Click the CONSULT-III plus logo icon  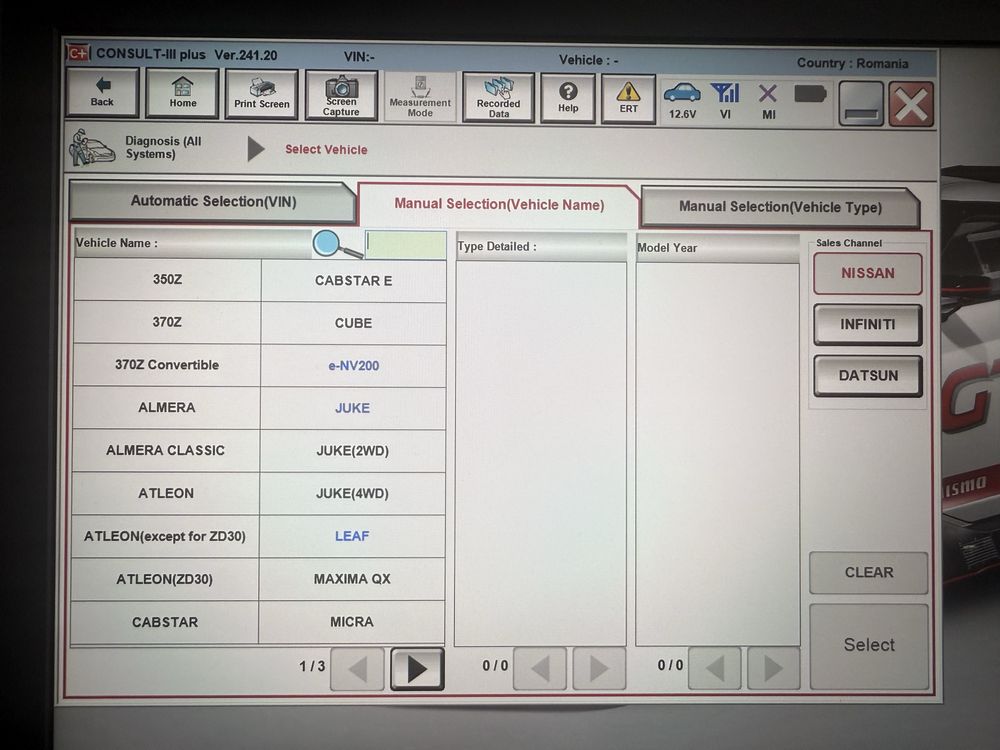tap(79, 53)
